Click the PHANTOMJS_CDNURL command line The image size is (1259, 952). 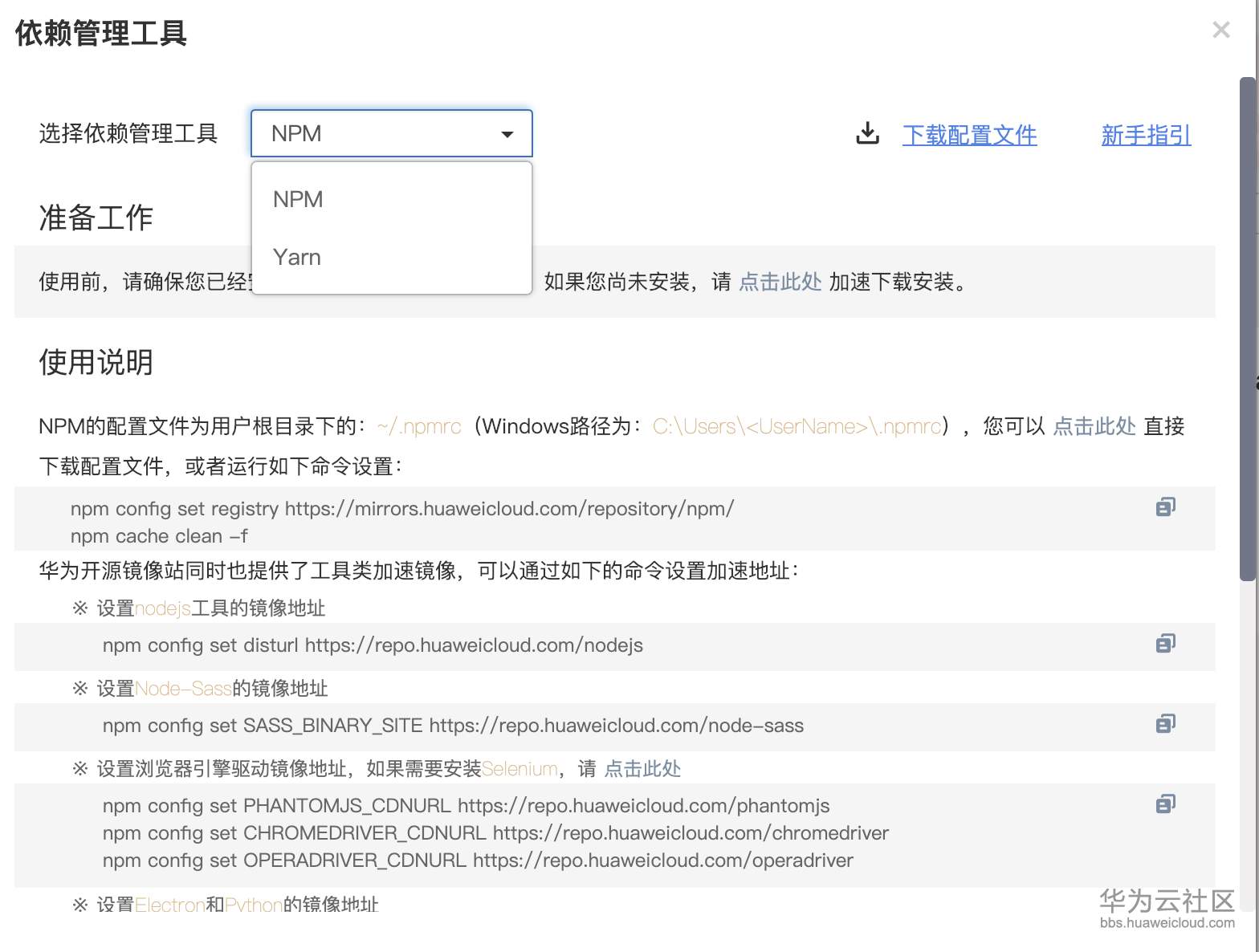point(467,806)
